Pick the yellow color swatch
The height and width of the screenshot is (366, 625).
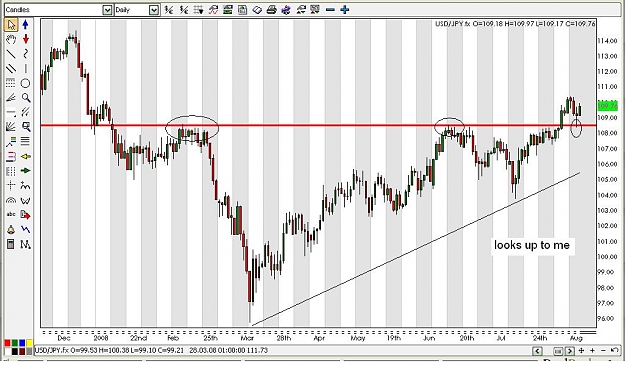point(29,343)
